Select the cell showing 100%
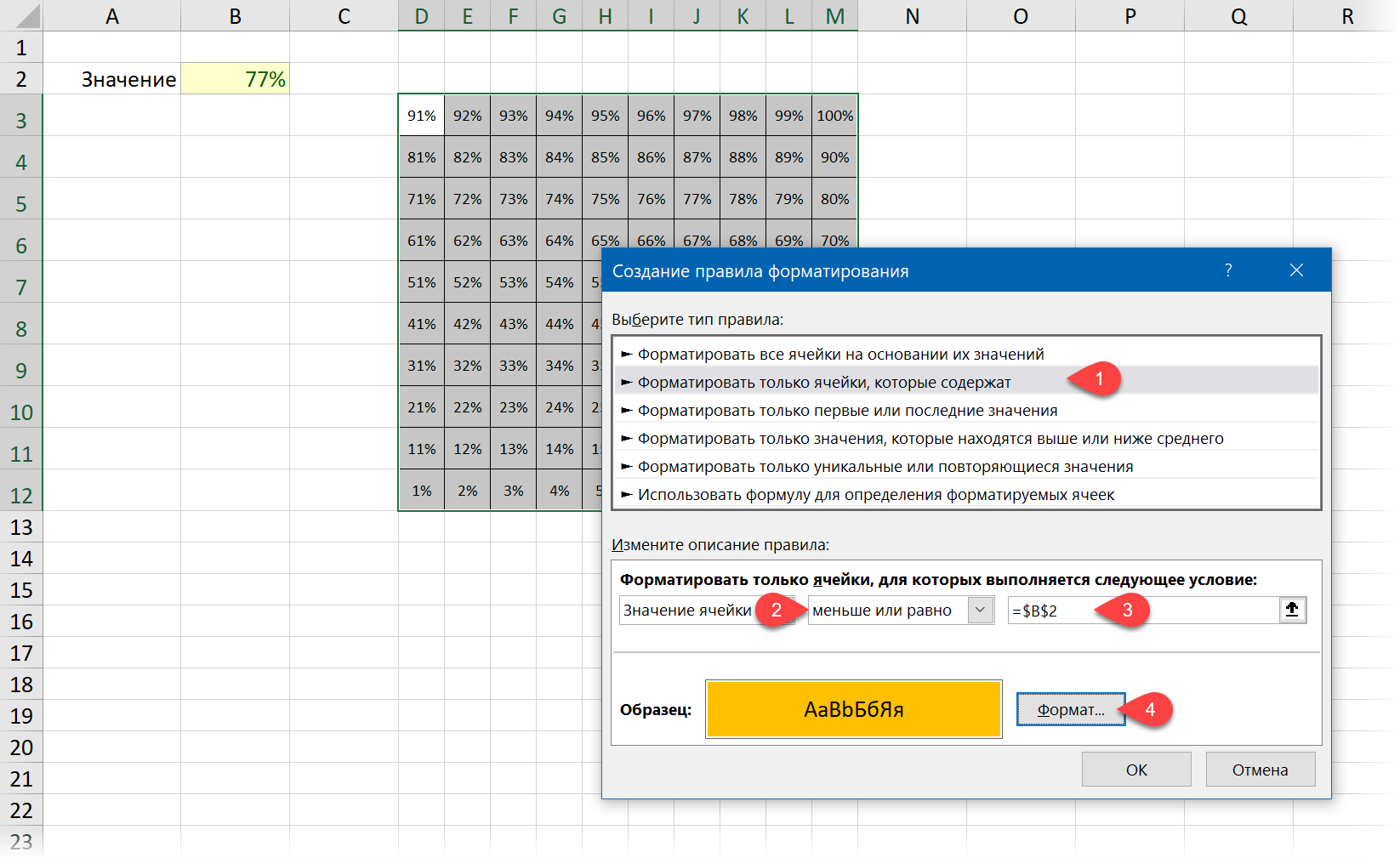This screenshot has width=1400, height=858. pos(834,116)
